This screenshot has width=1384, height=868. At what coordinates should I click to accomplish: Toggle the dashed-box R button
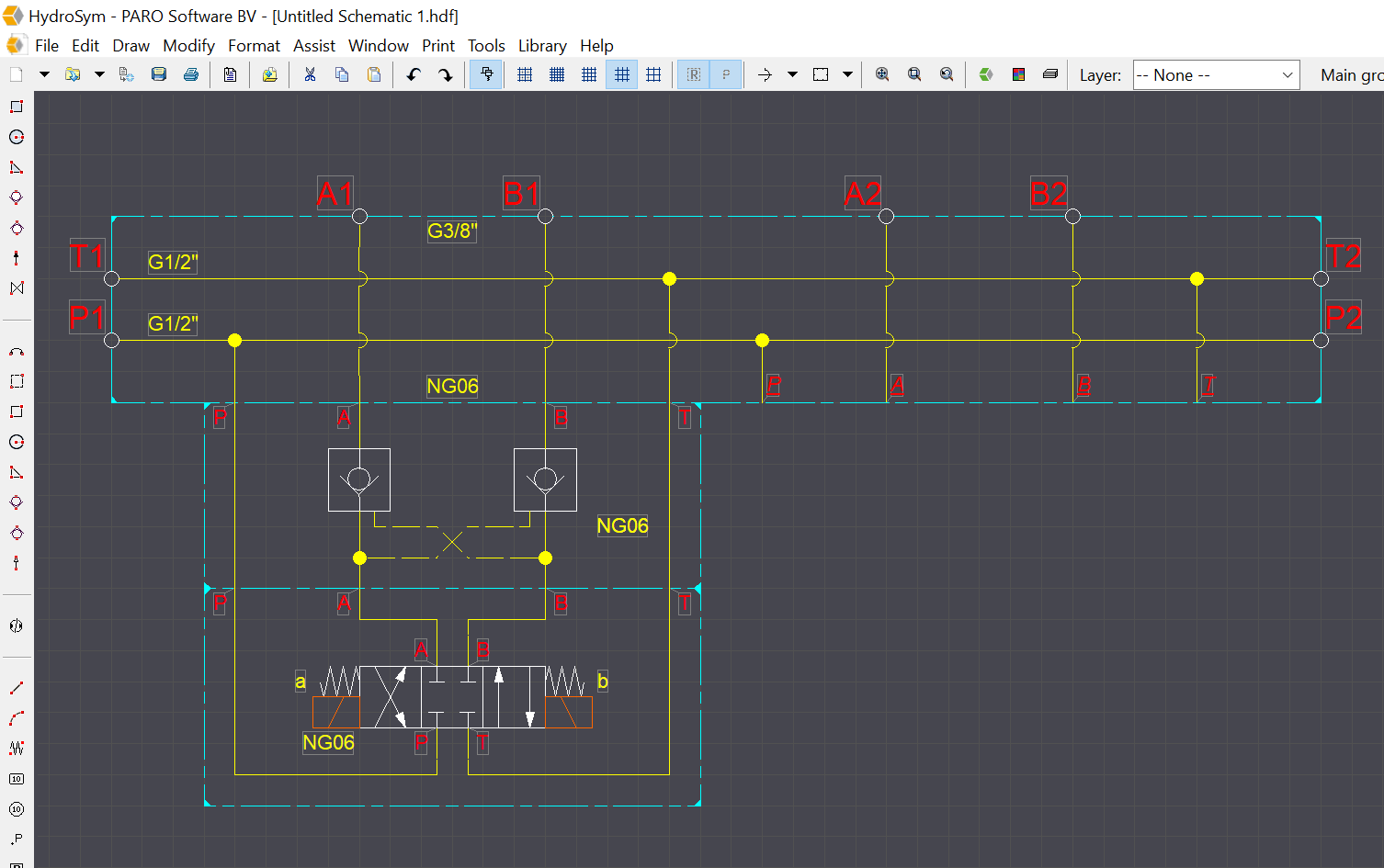click(694, 74)
